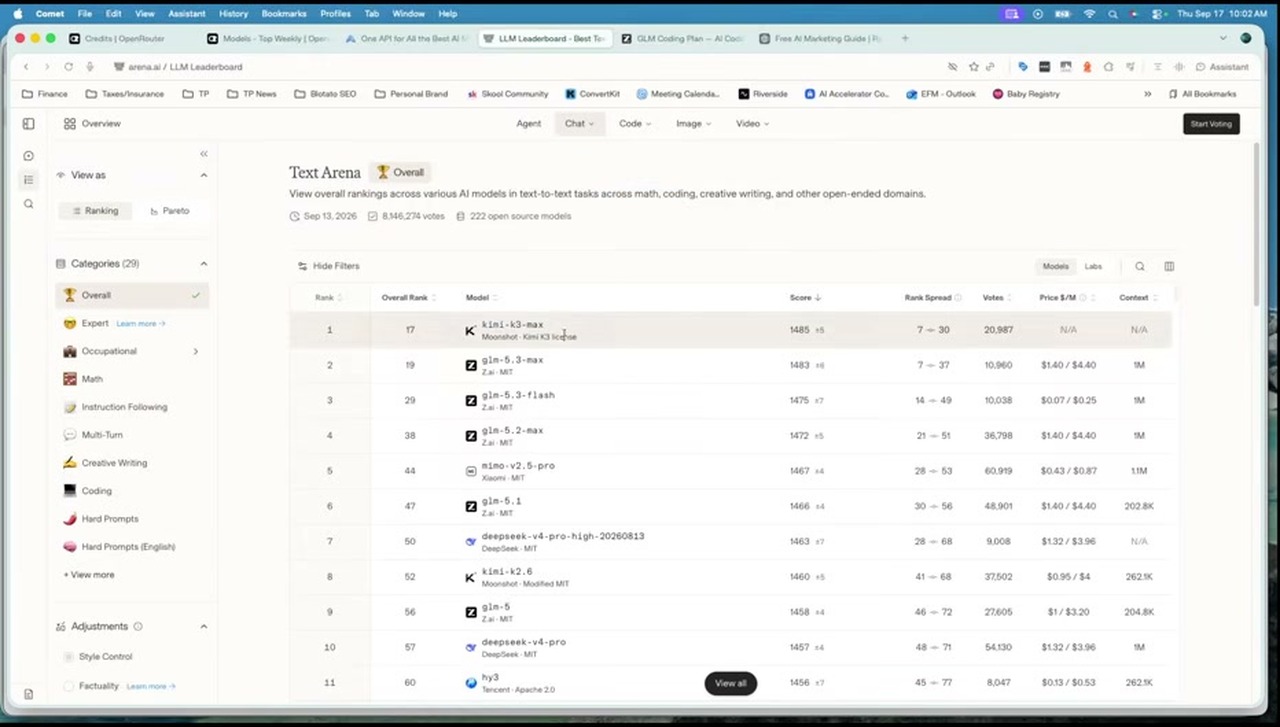Open the Bookmarks menu
The width and height of the screenshot is (1280, 727).
(284, 14)
